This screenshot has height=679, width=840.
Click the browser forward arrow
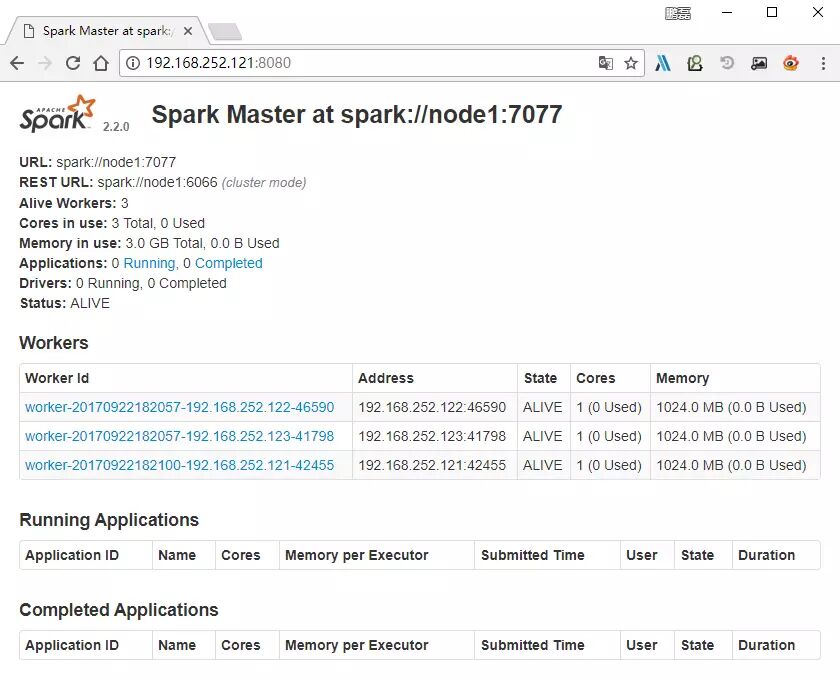(45, 63)
